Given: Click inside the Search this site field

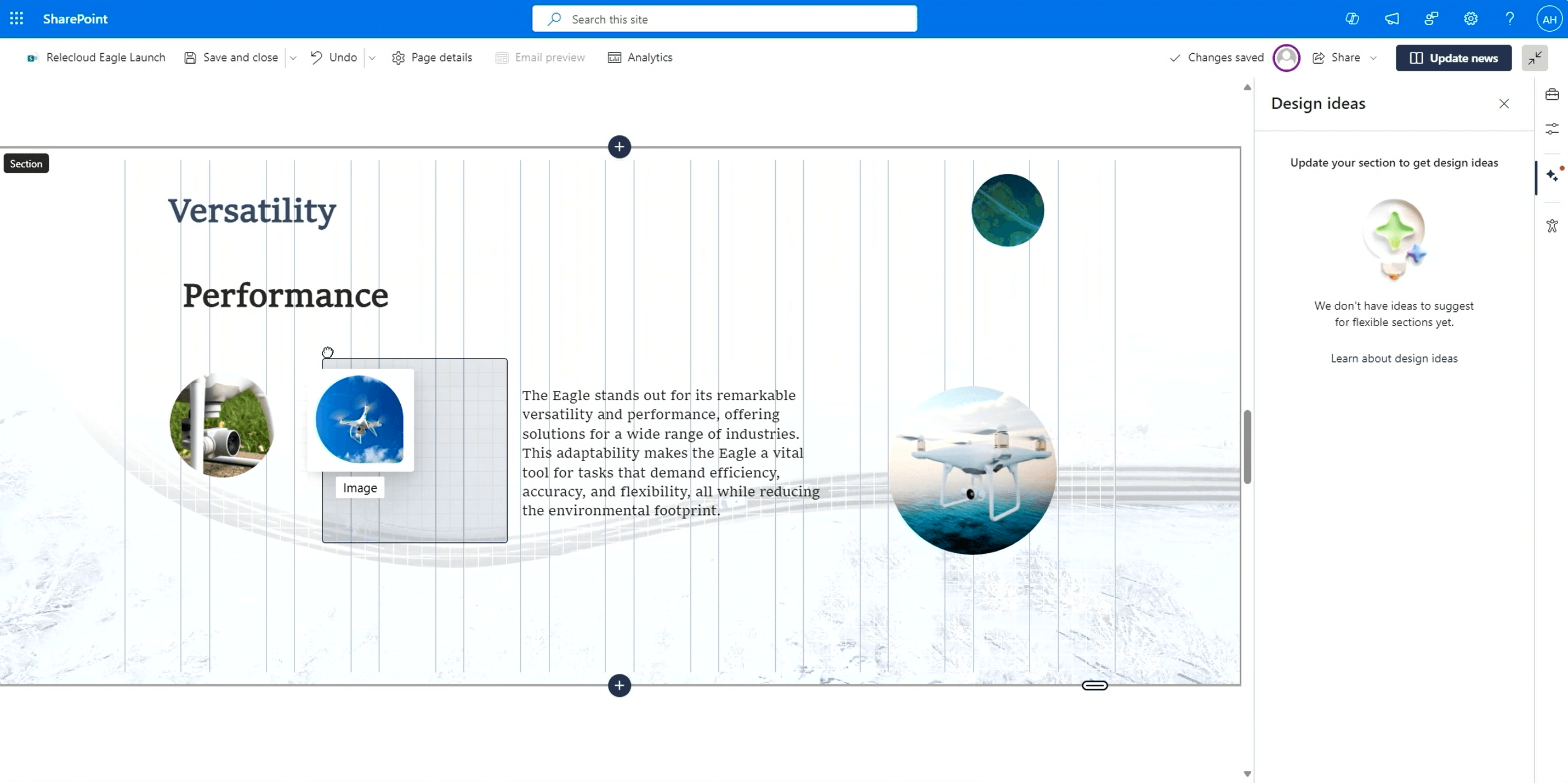Looking at the screenshot, I should pyautogui.click(x=724, y=19).
